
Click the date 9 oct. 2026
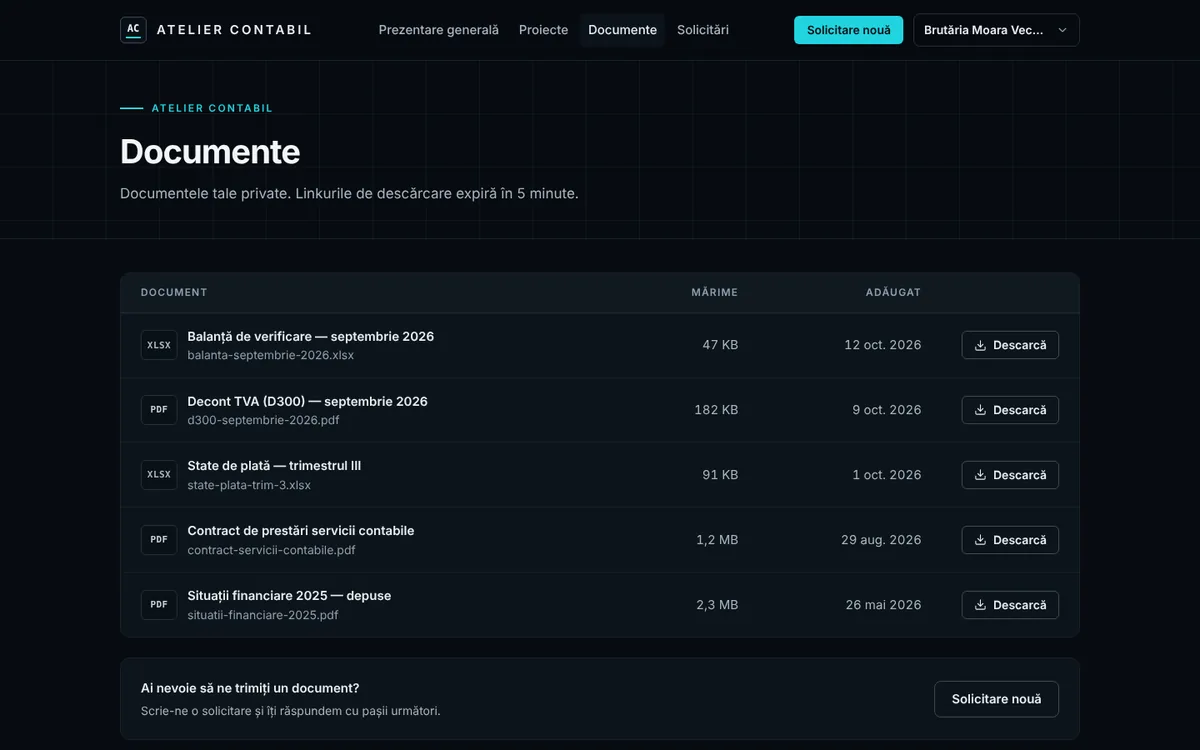click(887, 410)
